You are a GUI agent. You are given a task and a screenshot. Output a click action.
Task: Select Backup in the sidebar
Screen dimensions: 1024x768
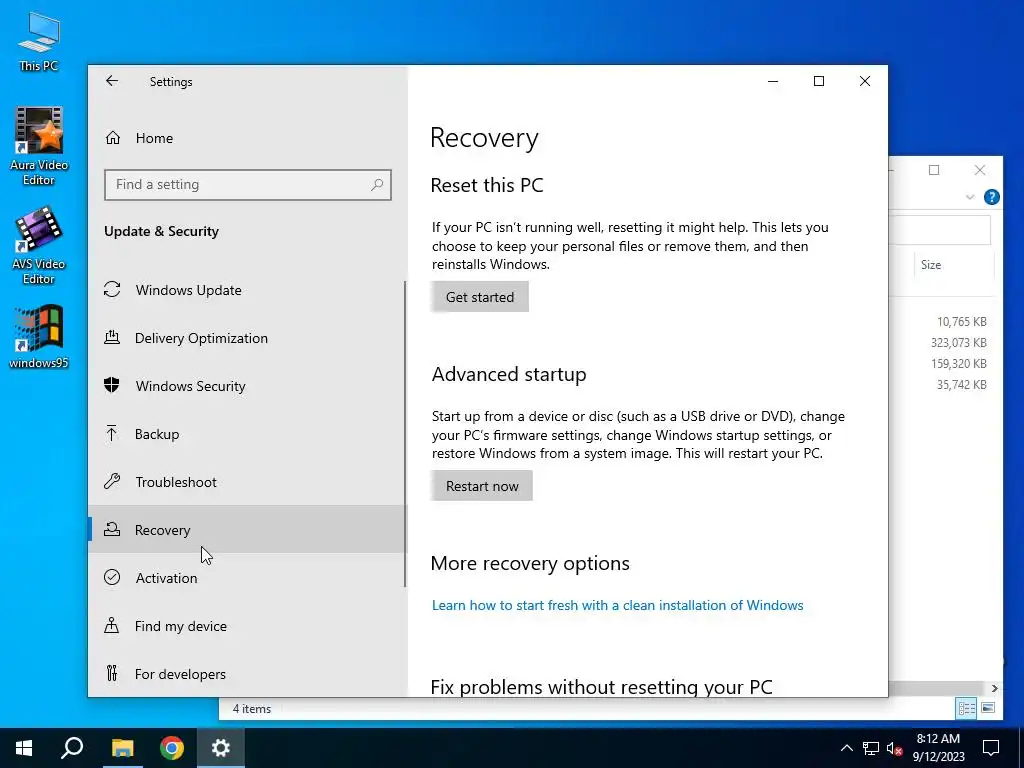247,434
